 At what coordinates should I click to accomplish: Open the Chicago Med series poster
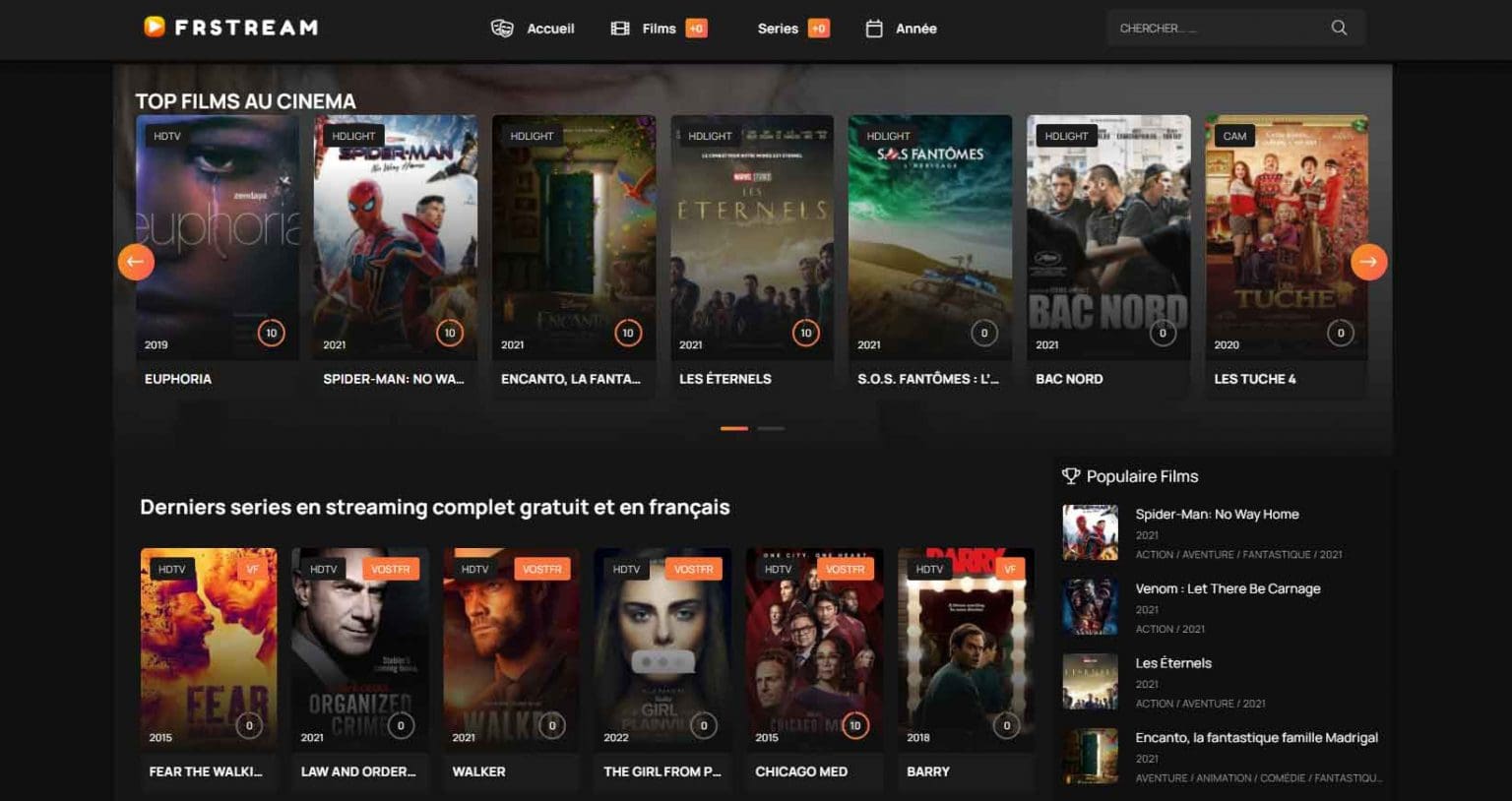[814, 649]
